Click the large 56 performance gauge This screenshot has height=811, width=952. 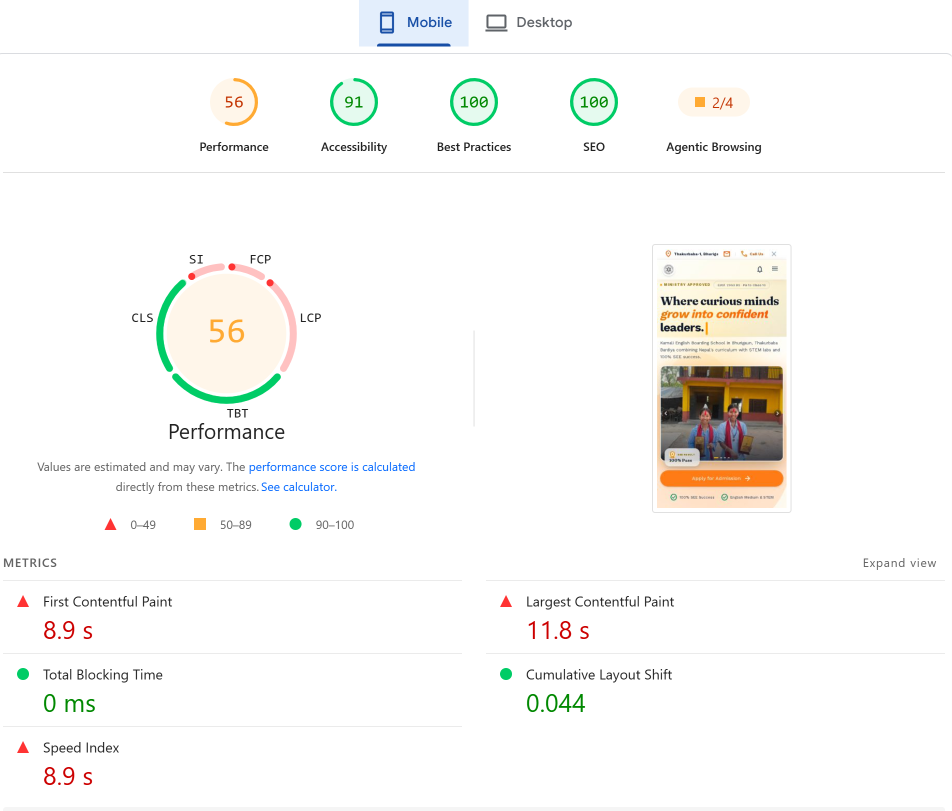point(226,332)
